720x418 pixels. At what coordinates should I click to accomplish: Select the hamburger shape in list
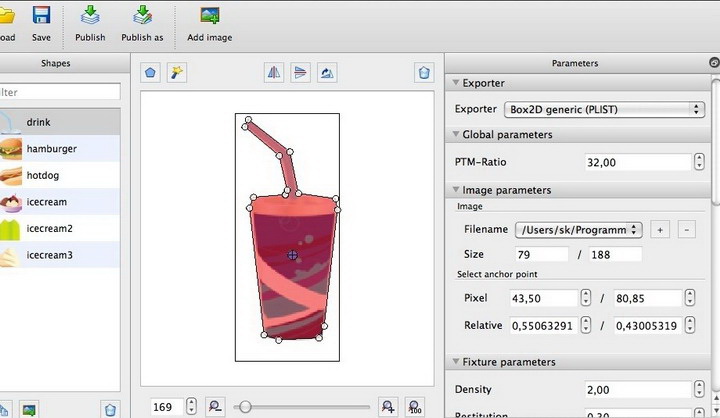click(x=52, y=149)
